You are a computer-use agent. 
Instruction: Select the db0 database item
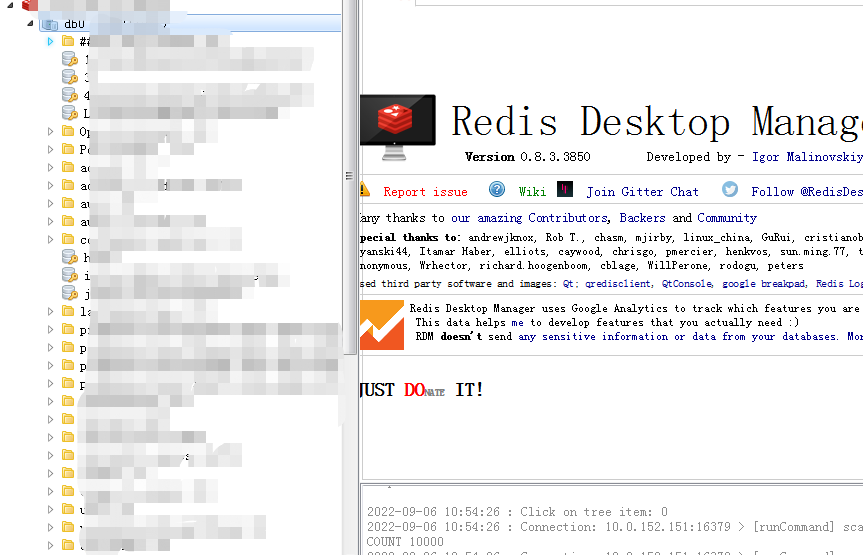(x=190, y=24)
